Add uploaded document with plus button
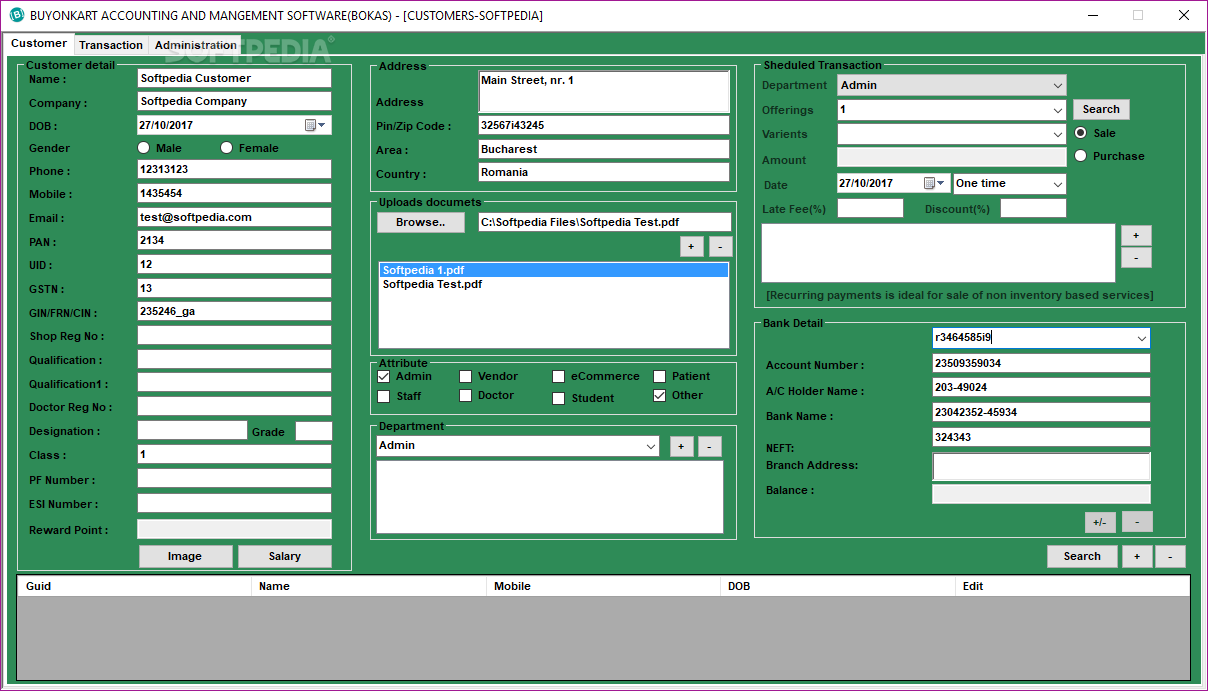 (x=692, y=246)
